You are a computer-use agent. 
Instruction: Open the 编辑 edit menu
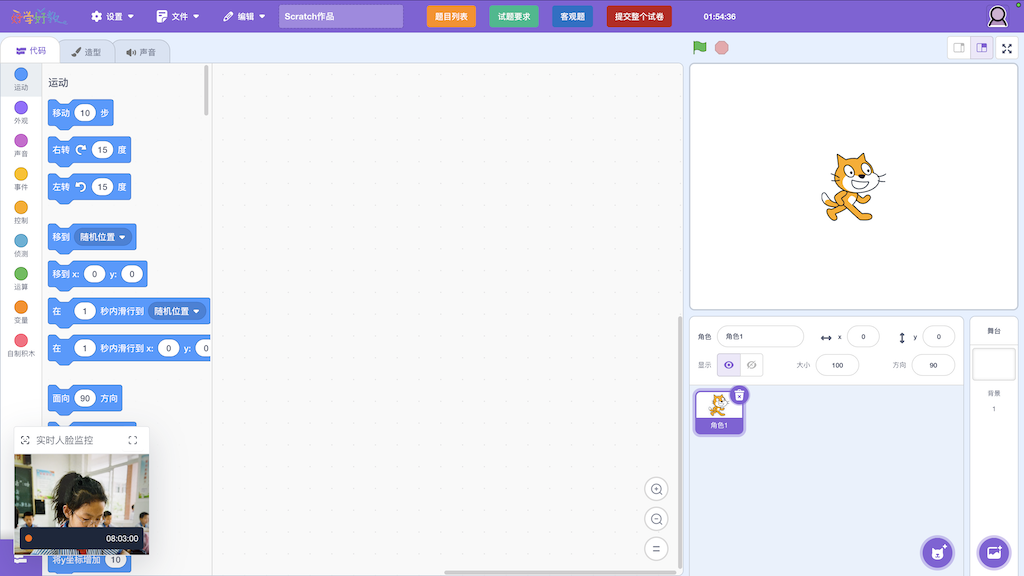(244, 16)
